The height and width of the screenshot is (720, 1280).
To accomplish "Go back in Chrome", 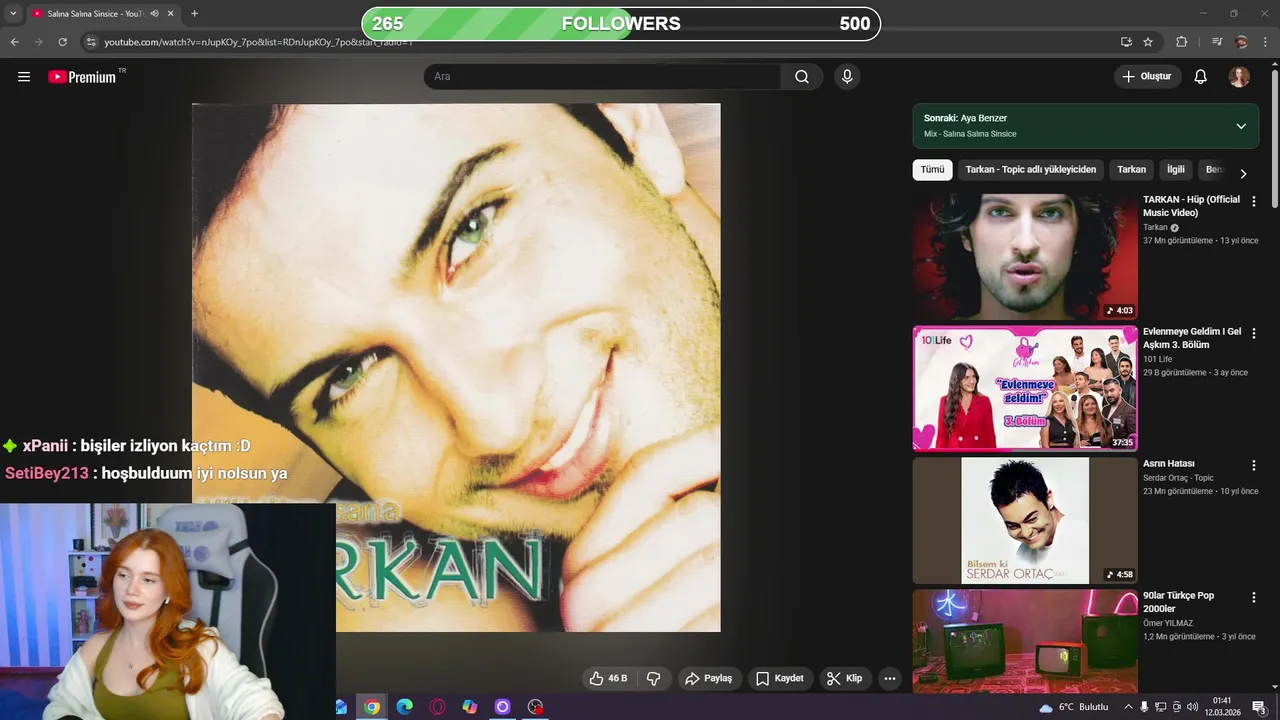I will pos(14,42).
